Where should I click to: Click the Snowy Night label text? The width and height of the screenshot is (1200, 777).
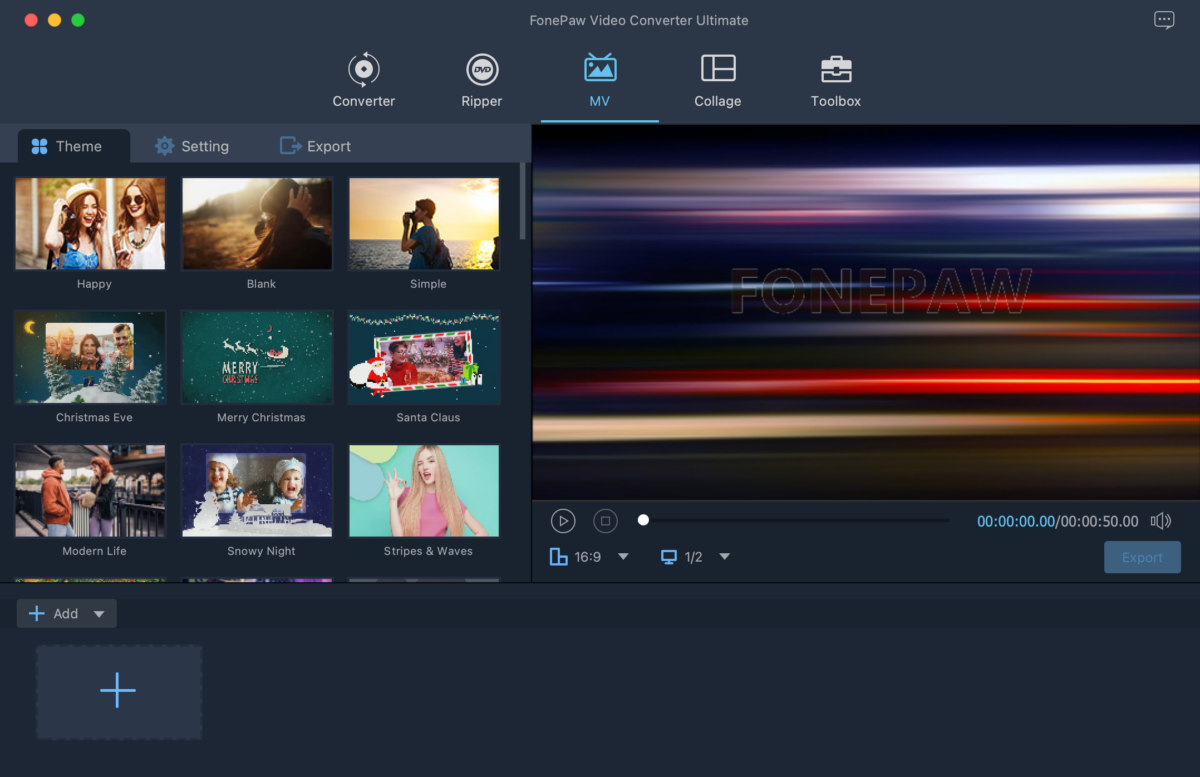point(261,551)
